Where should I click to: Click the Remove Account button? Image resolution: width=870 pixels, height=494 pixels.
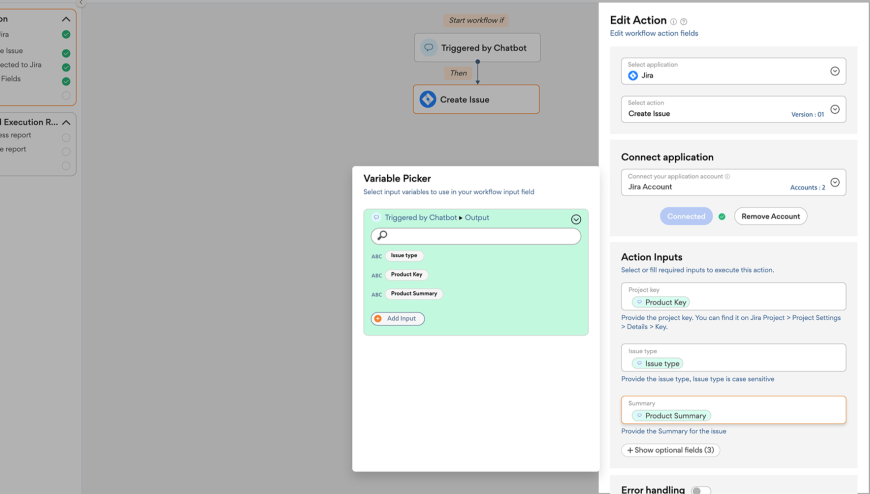tap(770, 216)
